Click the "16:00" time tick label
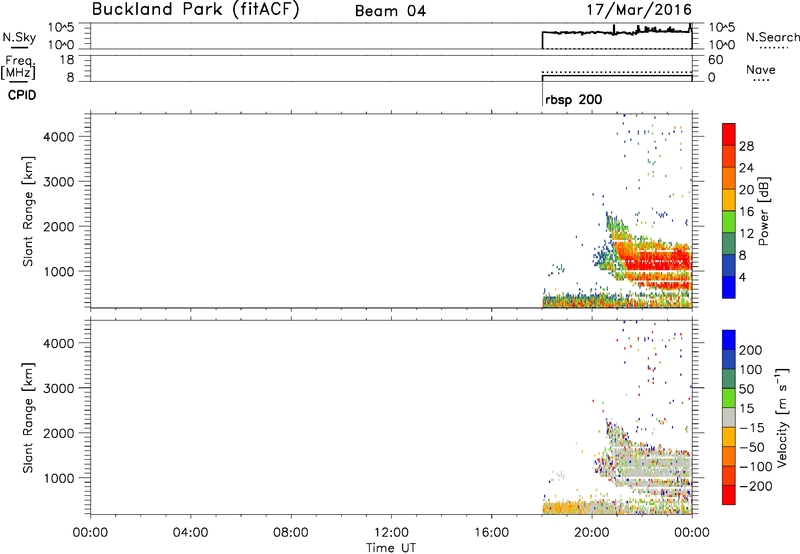 tap(491, 533)
